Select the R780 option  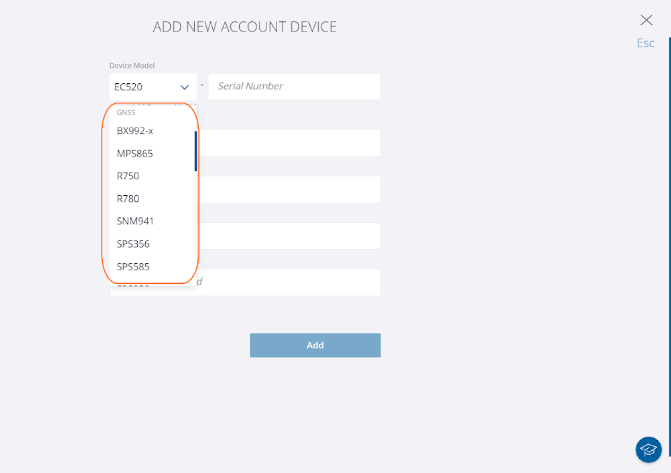click(128, 198)
